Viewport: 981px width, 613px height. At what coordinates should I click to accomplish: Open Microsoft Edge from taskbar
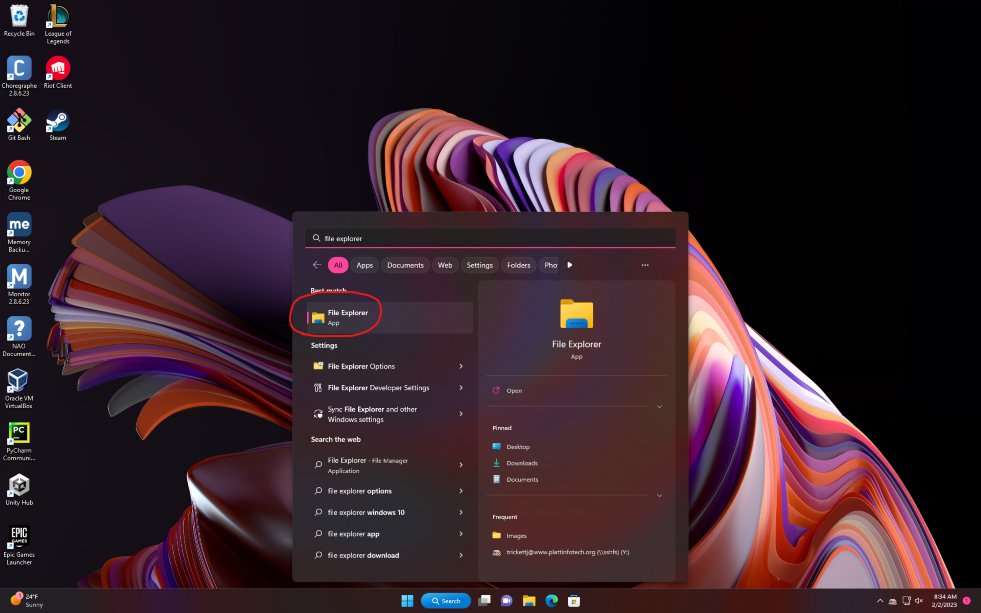[552, 600]
